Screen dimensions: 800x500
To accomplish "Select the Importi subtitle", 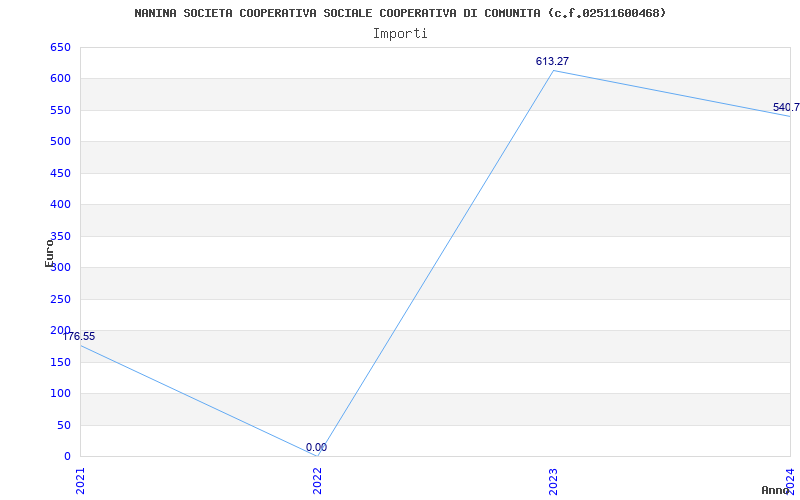I will pyautogui.click(x=400, y=34).
